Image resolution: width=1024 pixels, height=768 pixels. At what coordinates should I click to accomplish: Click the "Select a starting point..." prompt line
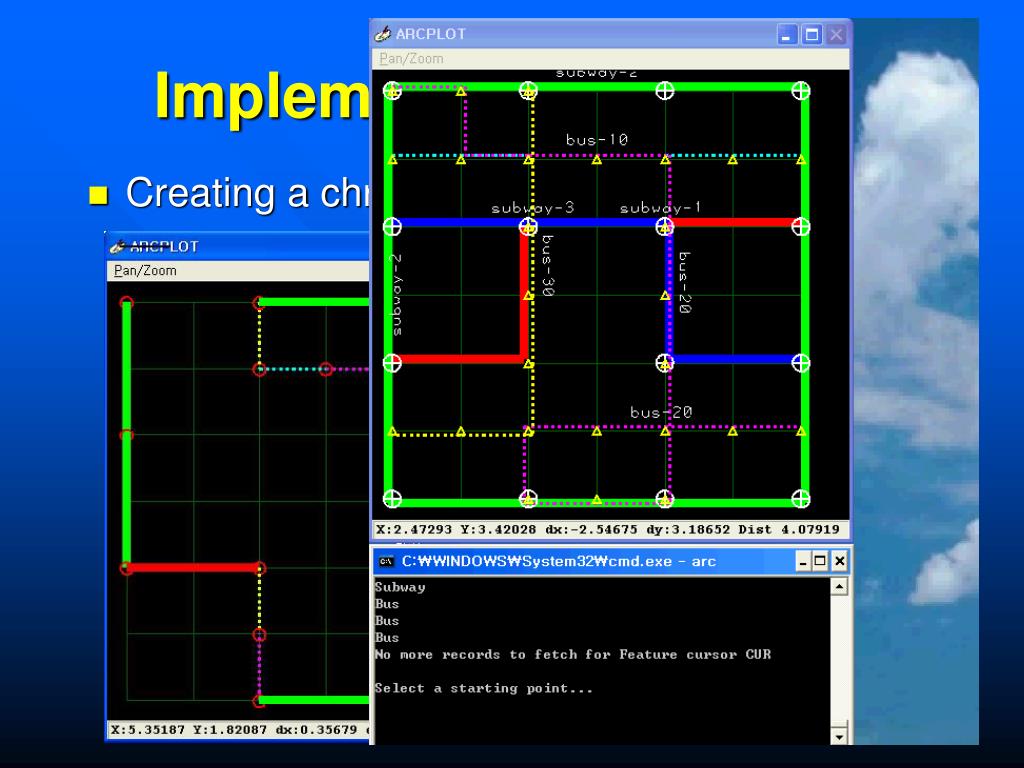[x=483, y=688]
